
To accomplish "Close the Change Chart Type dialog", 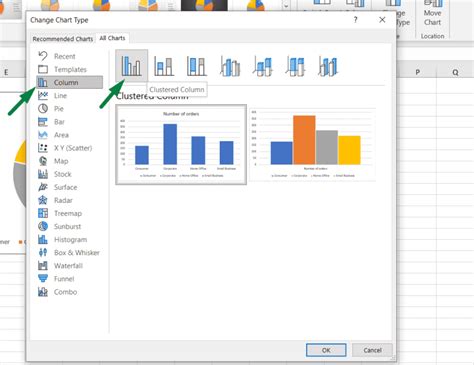I will [382, 20].
